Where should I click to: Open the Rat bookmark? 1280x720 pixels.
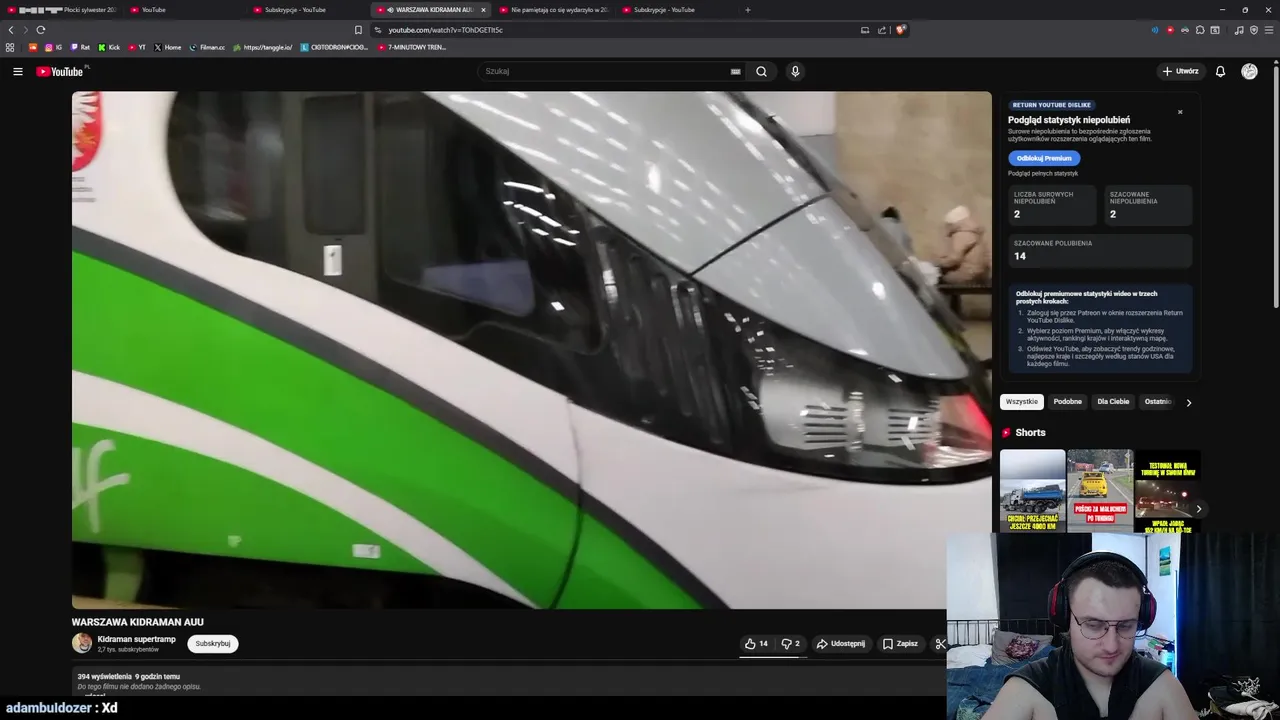[x=80, y=47]
